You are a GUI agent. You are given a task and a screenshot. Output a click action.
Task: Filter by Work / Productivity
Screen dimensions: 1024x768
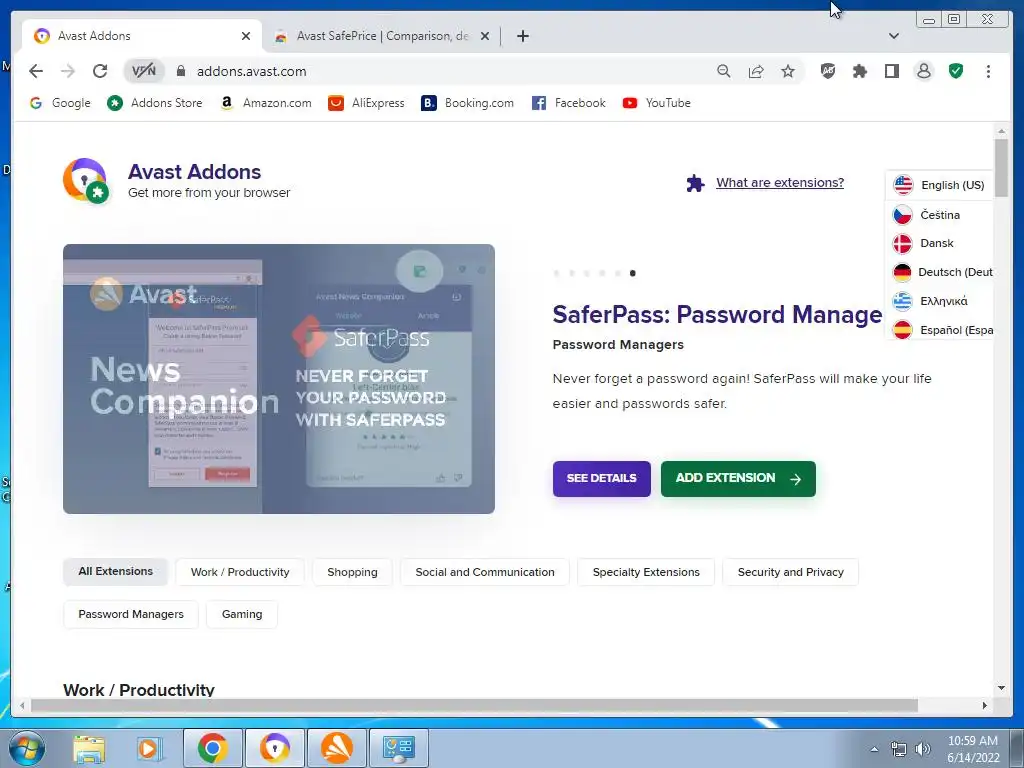(x=240, y=572)
